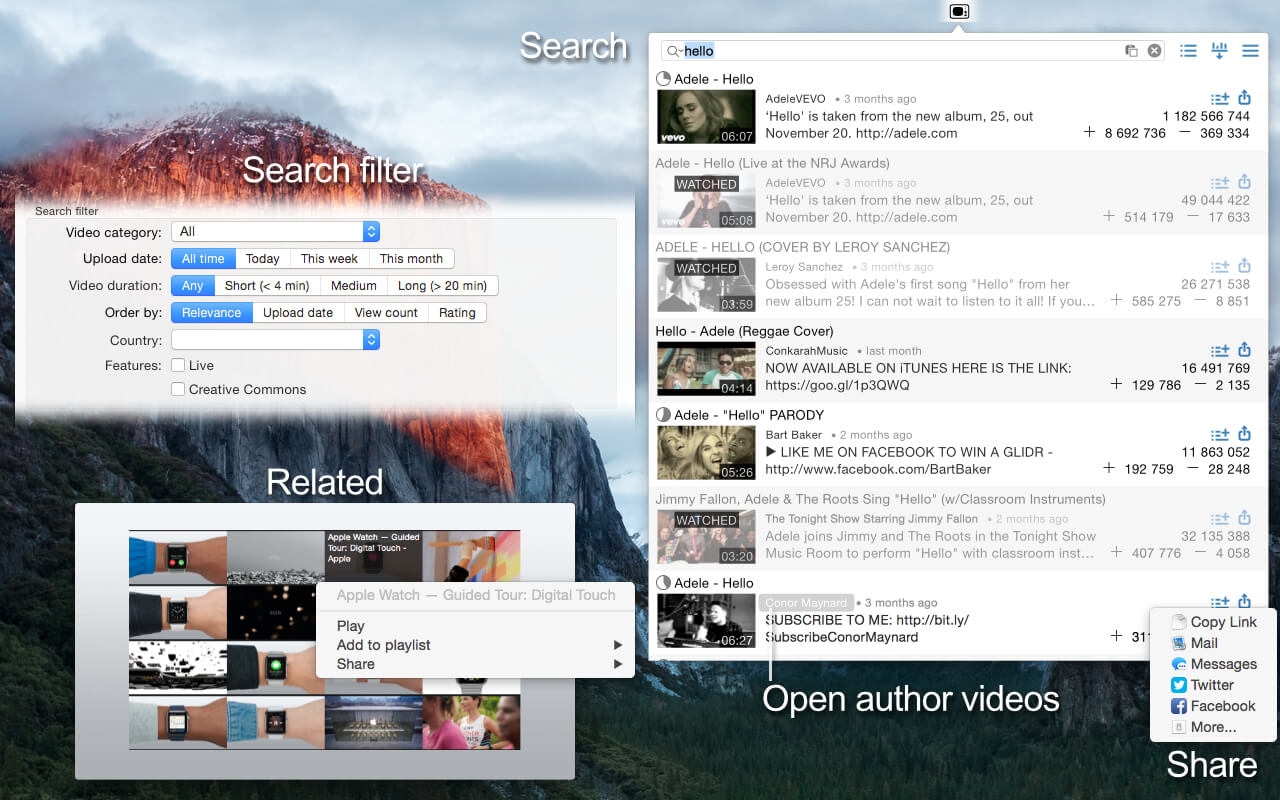
Task: Like the Reggae Cover video with plus icon
Action: [1116, 384]
